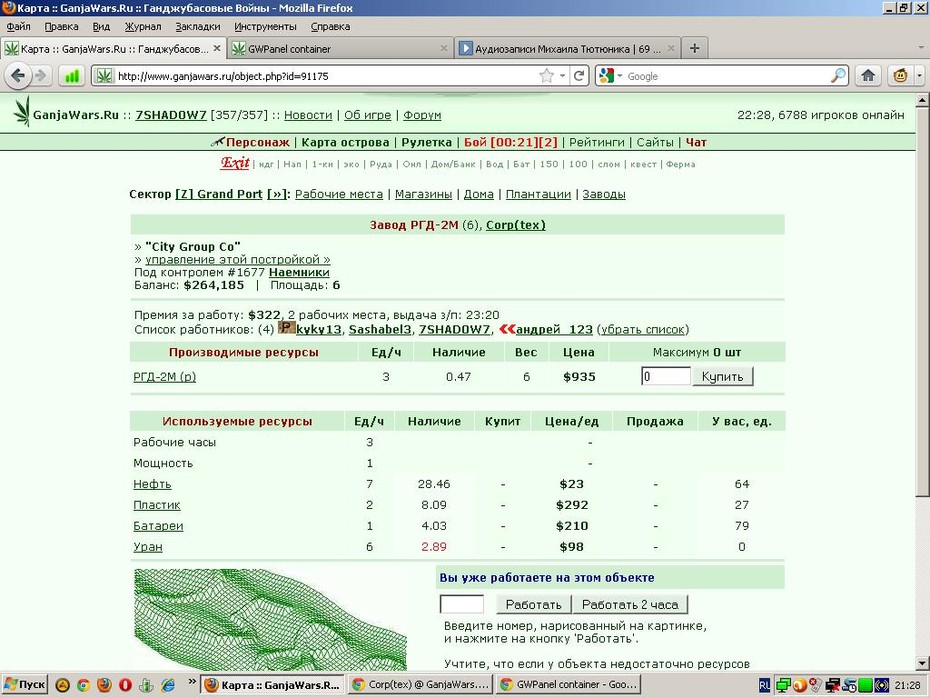The height and width of the screenshot is (698, 930).
Task: Close the GanjaWars map tab
Action: coord(217,48)
